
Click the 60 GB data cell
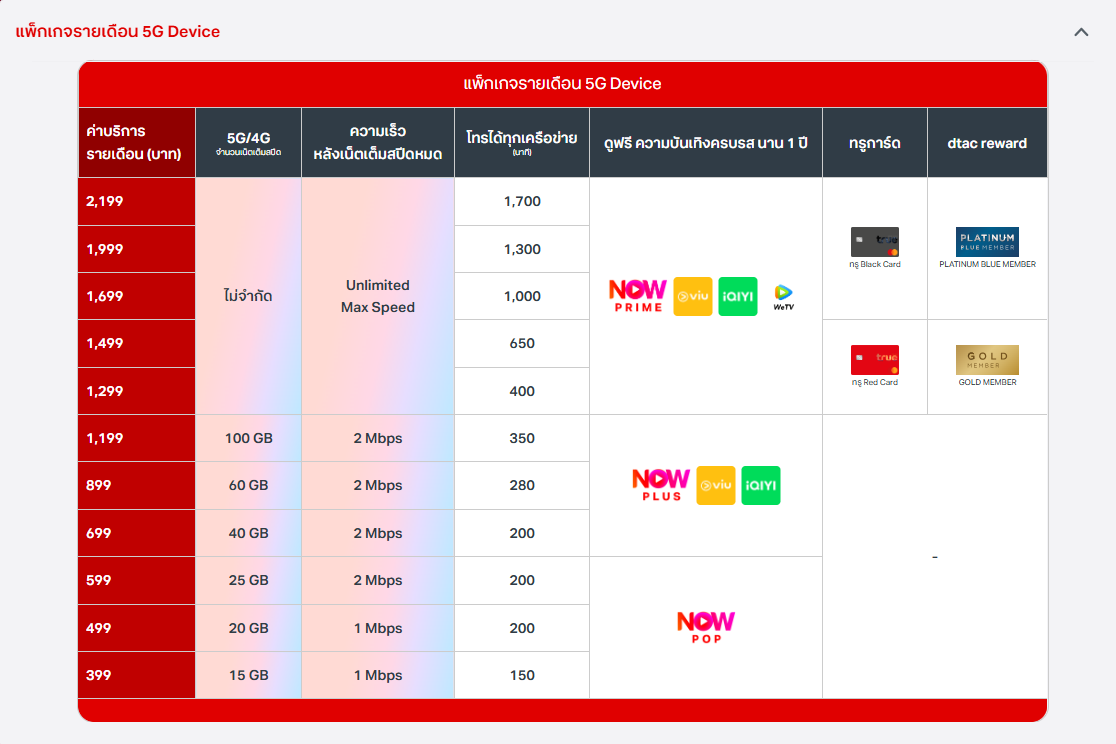248,485
